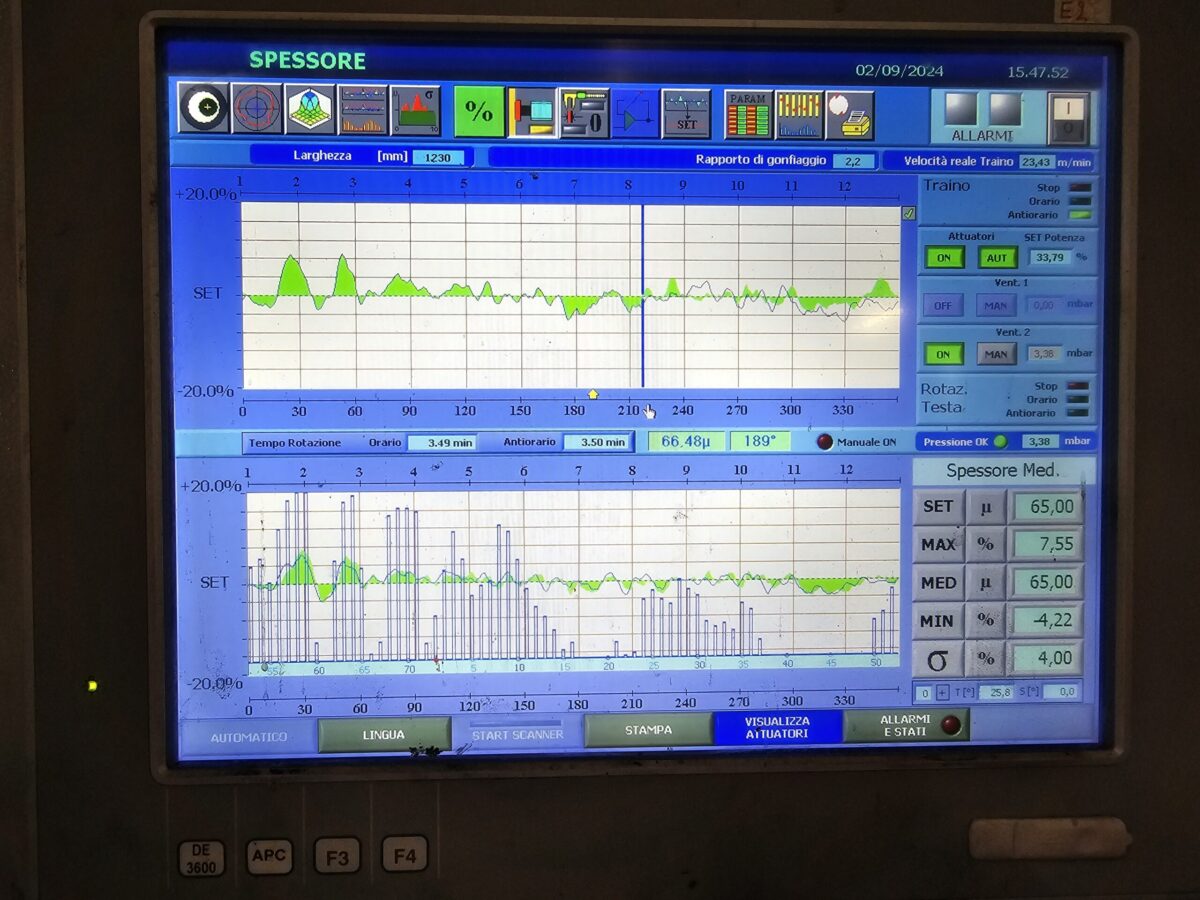Open the PARAM parameters icon
The height and width of the screenshot is (900, 1200).
point(748,115)
